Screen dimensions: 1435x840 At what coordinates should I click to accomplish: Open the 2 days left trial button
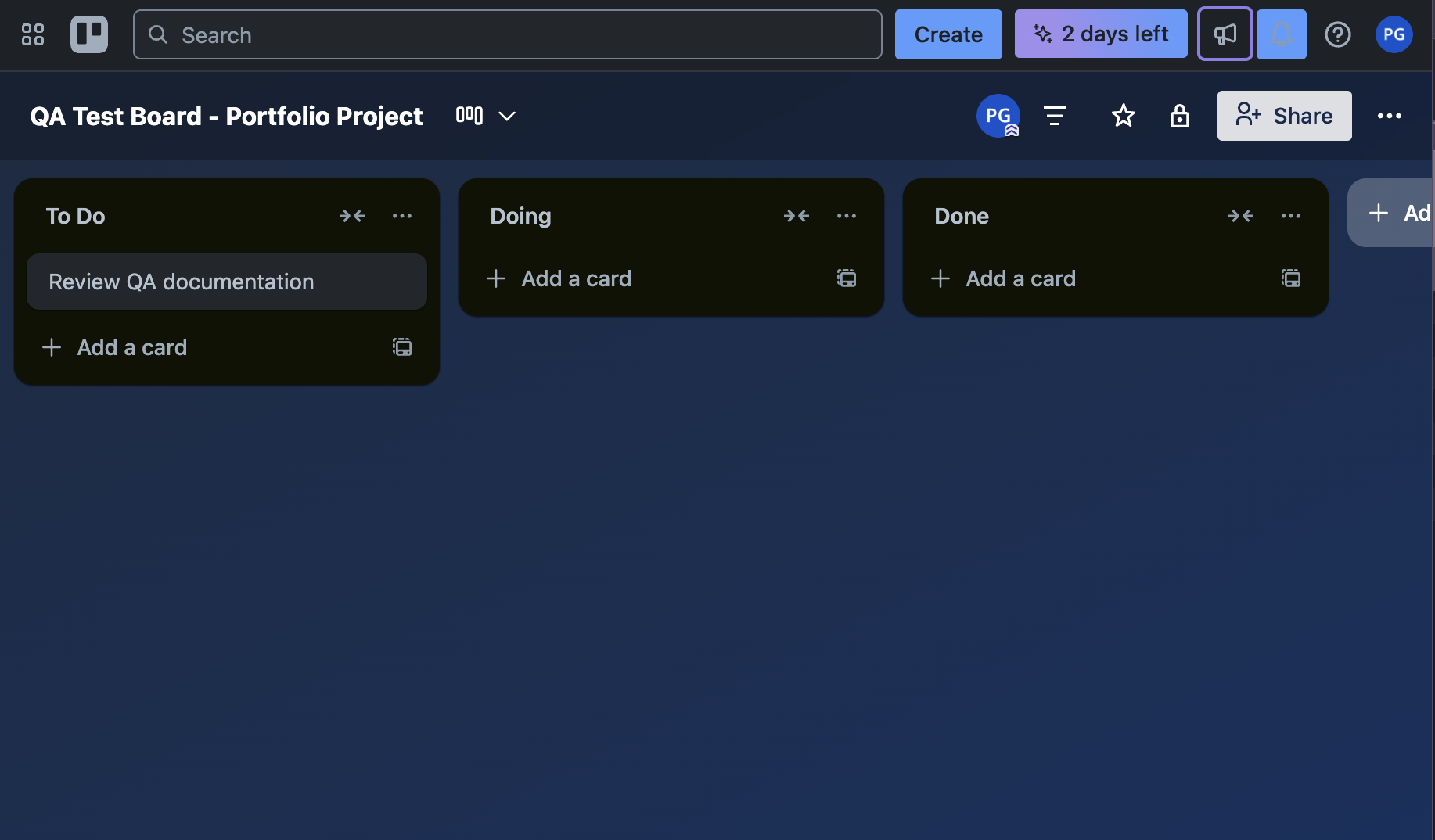(1101, 34)
